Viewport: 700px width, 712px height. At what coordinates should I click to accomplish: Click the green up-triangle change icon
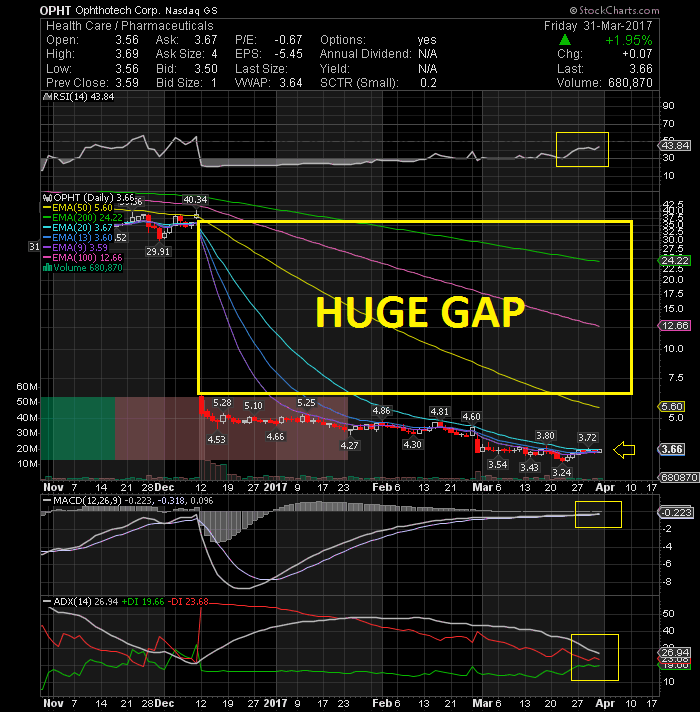coord(565,40)
